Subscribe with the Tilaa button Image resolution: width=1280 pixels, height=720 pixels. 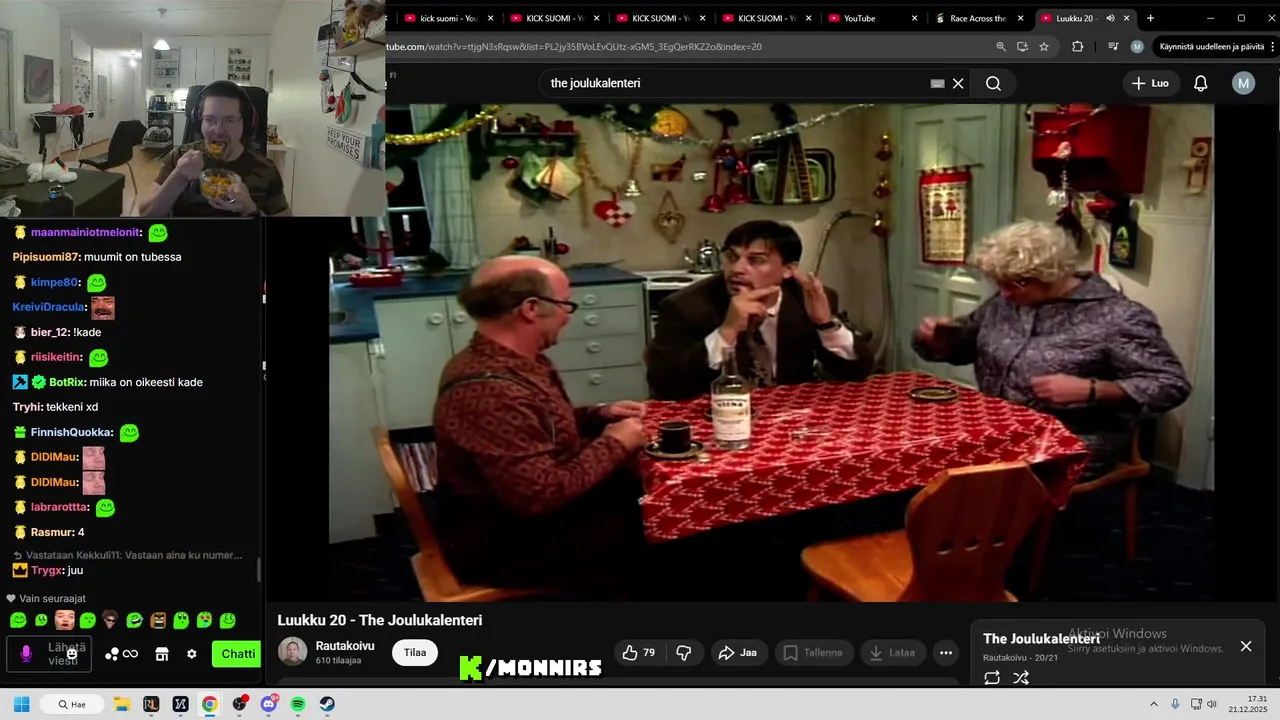(x=415, y=652)
